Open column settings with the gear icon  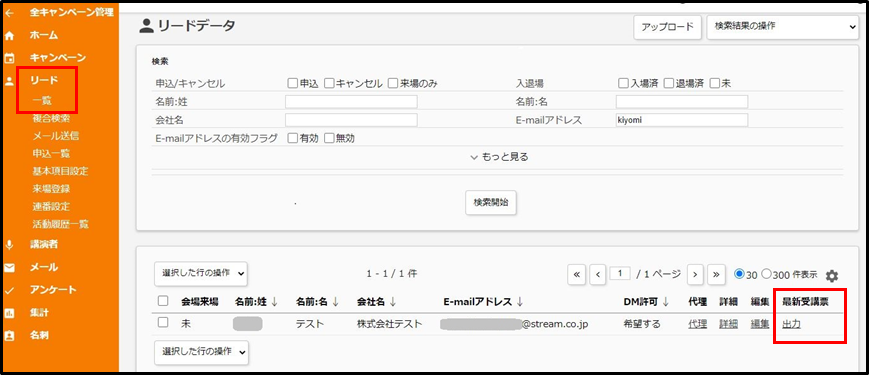coord(832,275)
